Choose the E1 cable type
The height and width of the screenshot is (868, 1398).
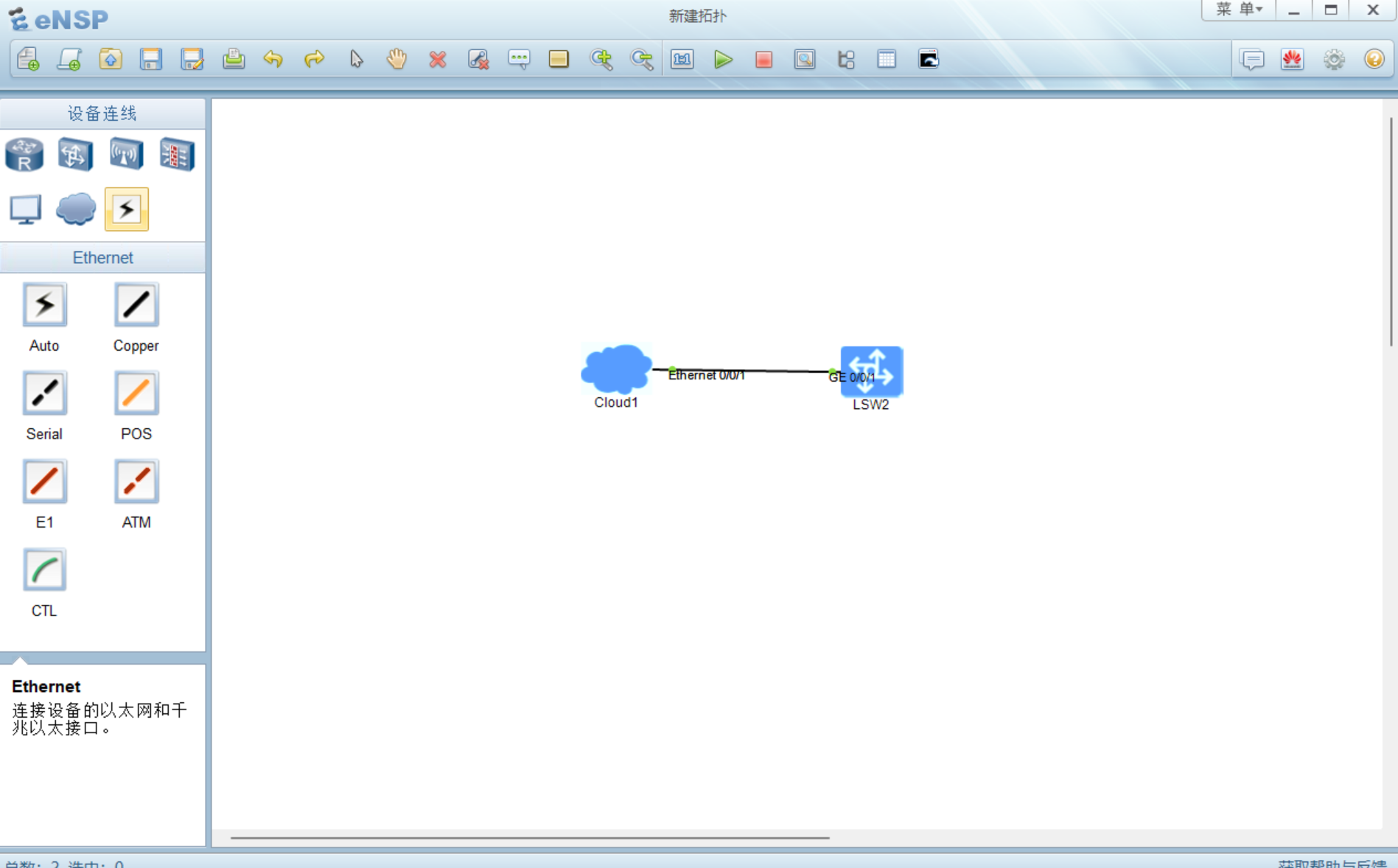(44, 481)
